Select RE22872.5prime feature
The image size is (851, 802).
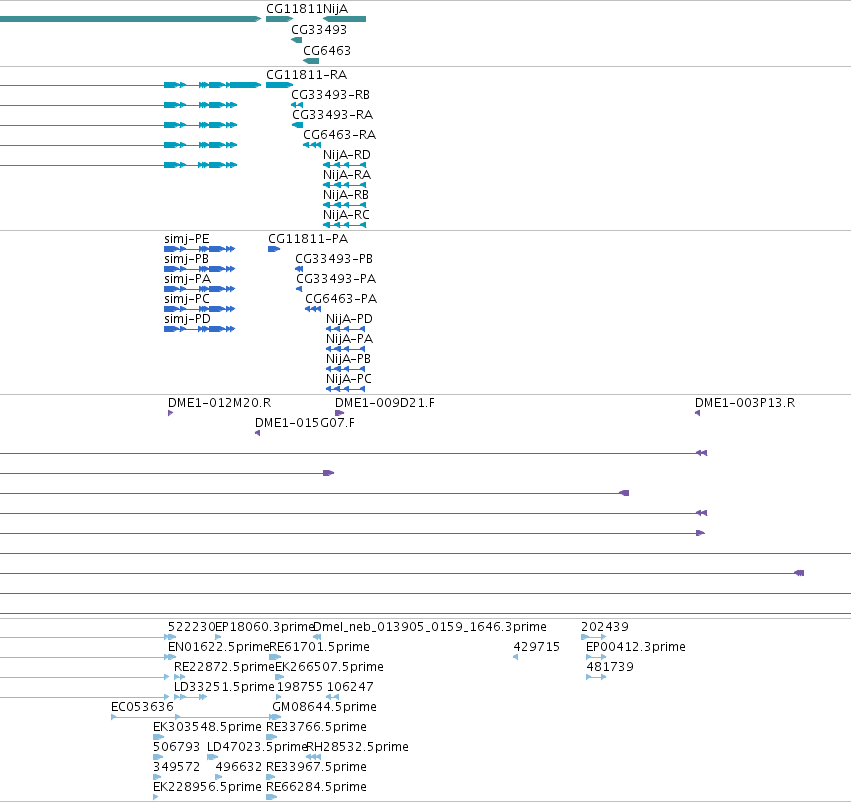[x=224, y=667]
